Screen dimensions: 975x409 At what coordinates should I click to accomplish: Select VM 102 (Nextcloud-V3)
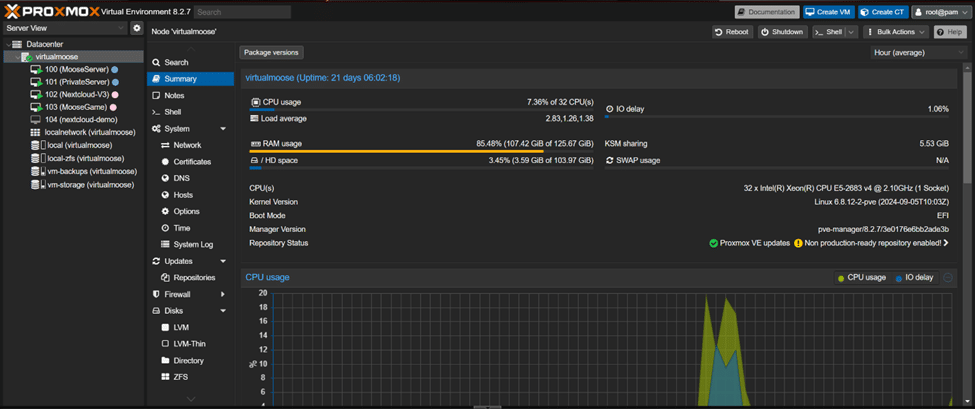click(77, 94)
